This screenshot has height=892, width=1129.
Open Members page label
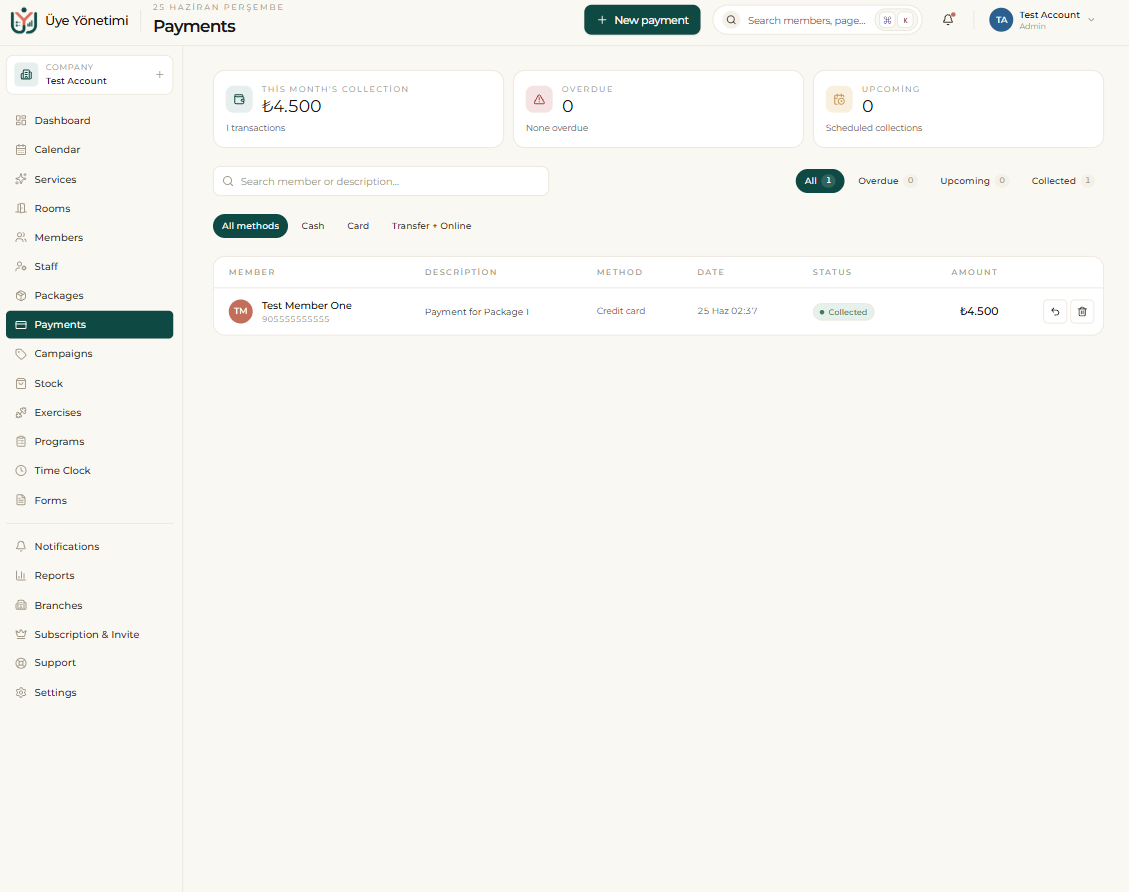(58, 238)
